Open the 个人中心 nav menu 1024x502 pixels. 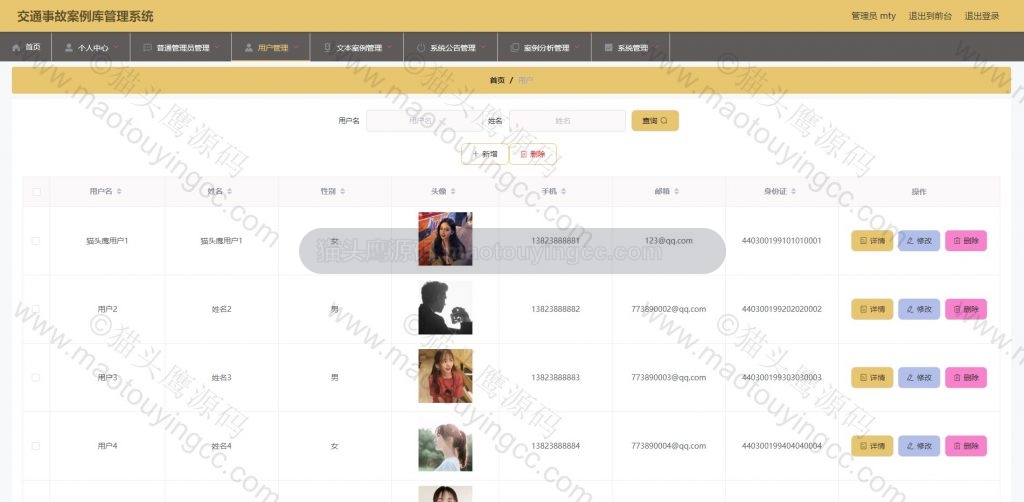(91, 47)
